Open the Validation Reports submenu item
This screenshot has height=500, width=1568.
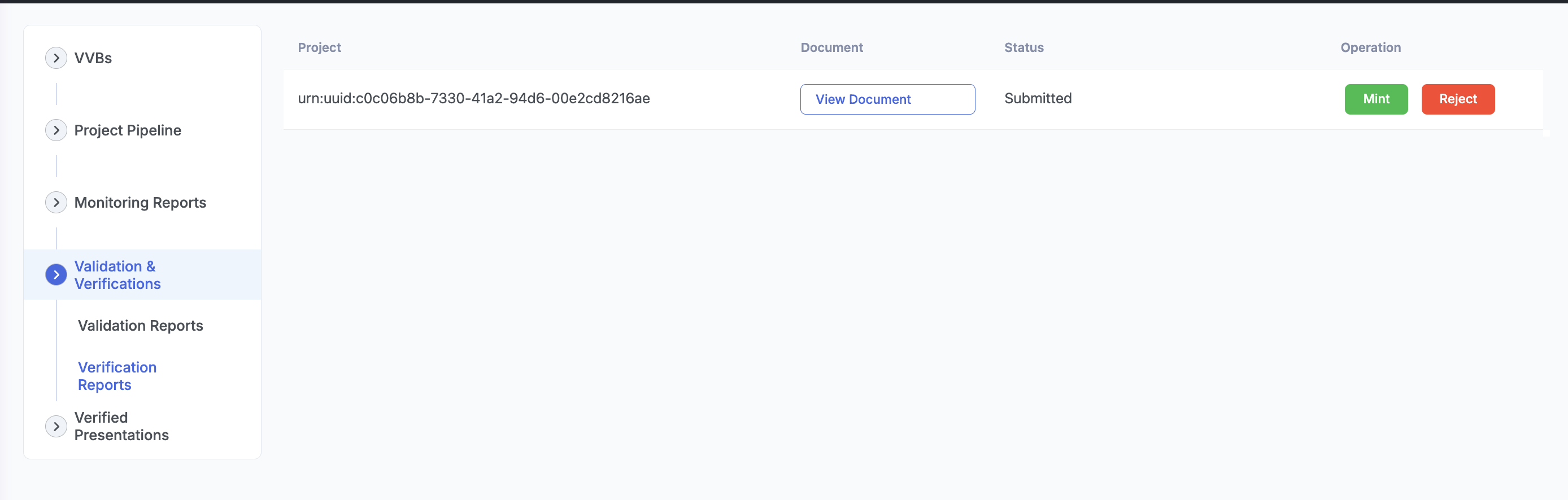pyautogui.click(x=141, y=326)
